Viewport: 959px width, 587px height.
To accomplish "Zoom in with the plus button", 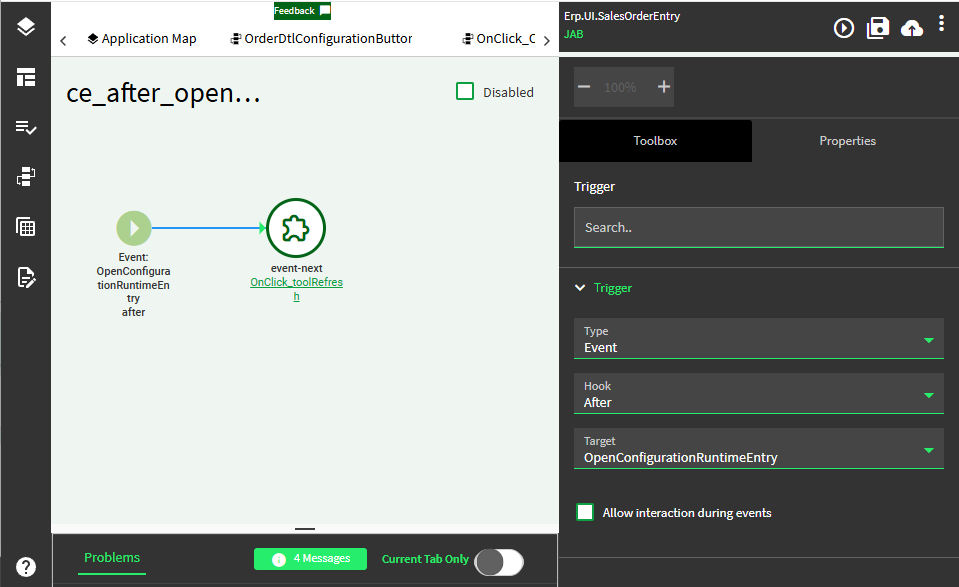I will pos(664,87).
